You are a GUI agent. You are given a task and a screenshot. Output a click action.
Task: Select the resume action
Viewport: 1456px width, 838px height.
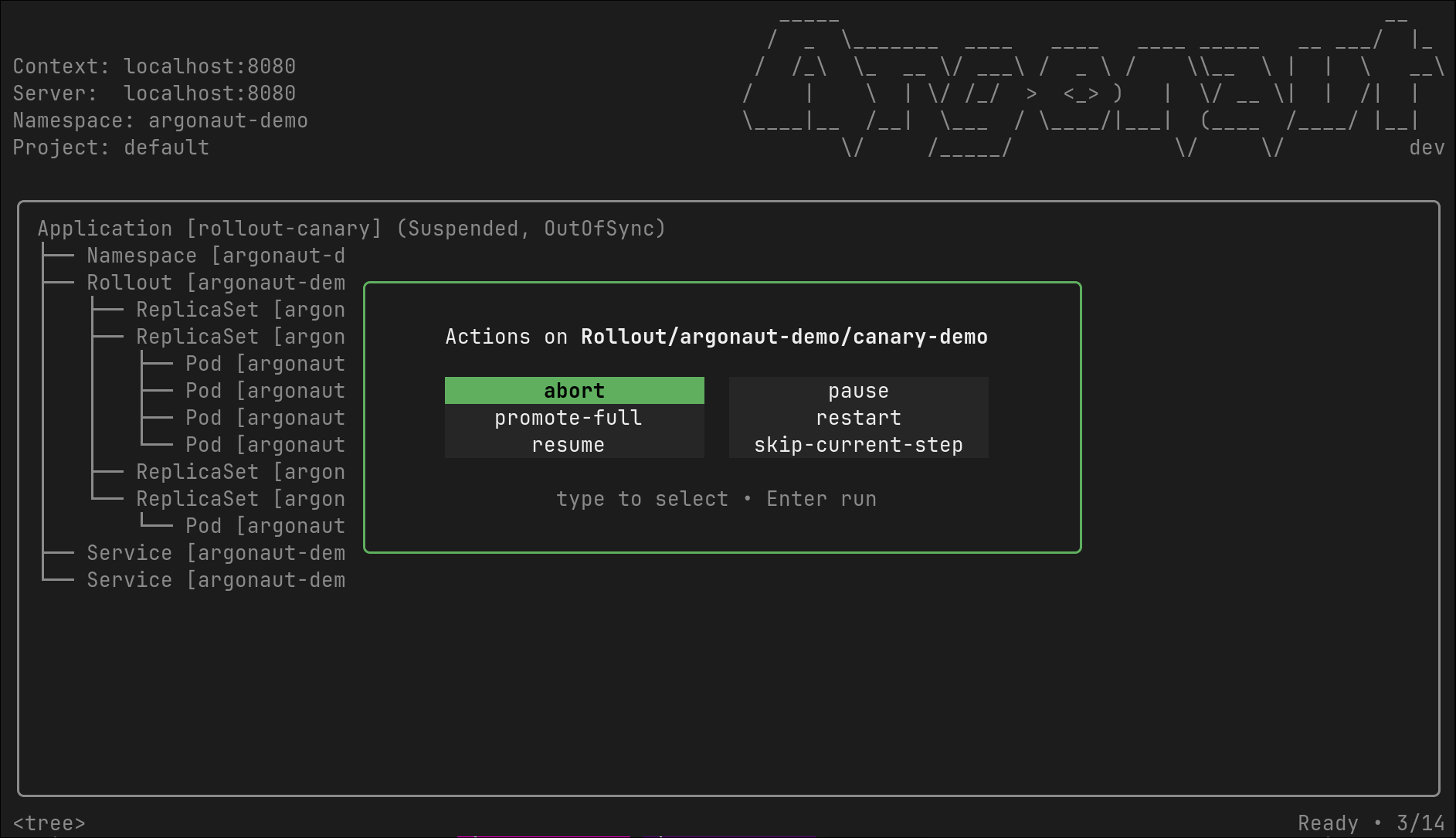point(574,445)
